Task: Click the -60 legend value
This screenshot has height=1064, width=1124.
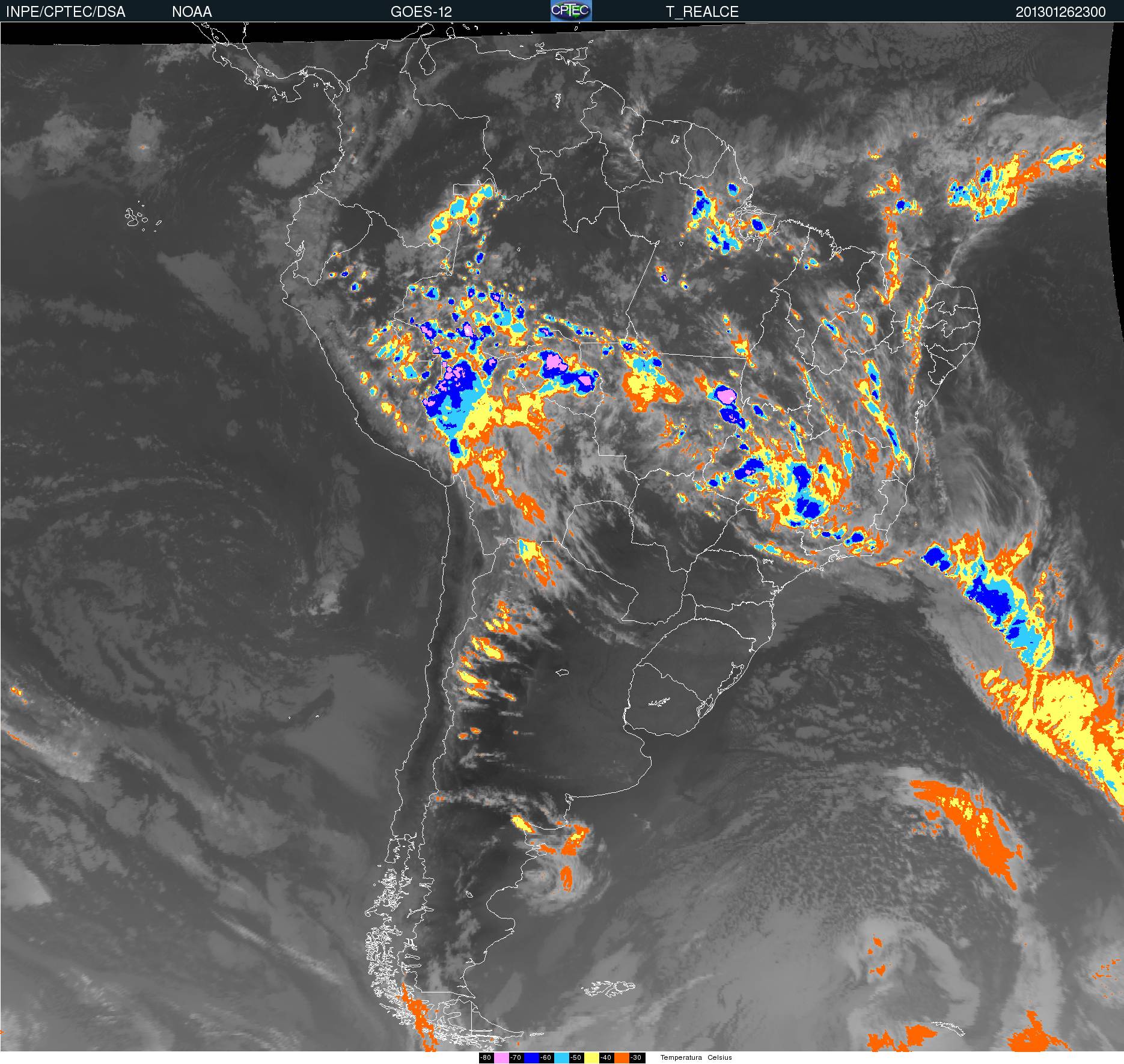Action: [546, 1058]
